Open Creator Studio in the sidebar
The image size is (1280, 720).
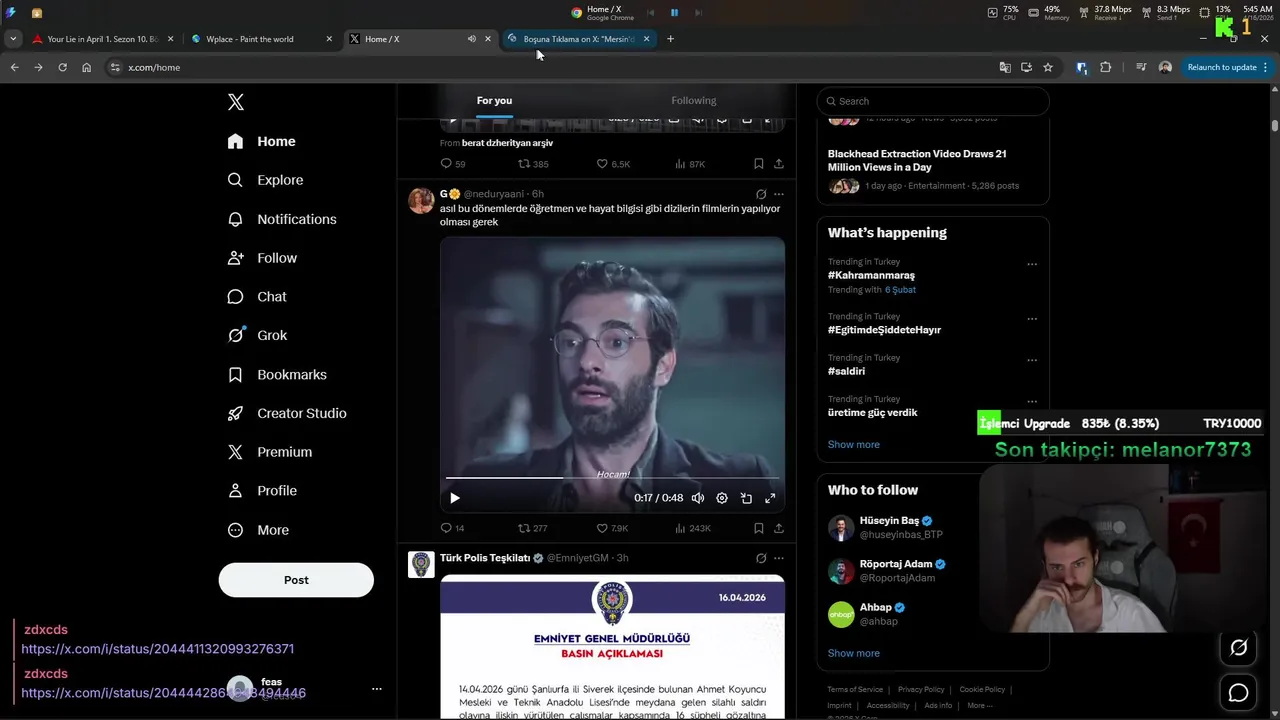[287, 413]
